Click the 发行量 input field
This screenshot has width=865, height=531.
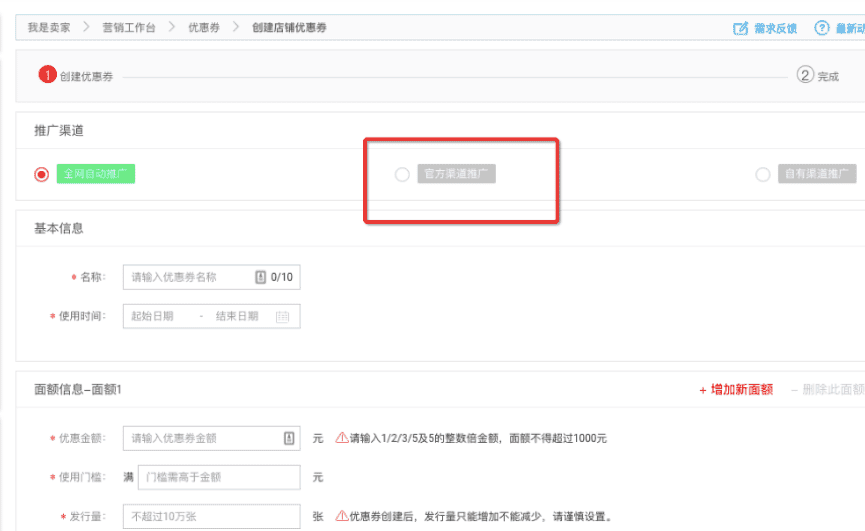click(211, 517)
